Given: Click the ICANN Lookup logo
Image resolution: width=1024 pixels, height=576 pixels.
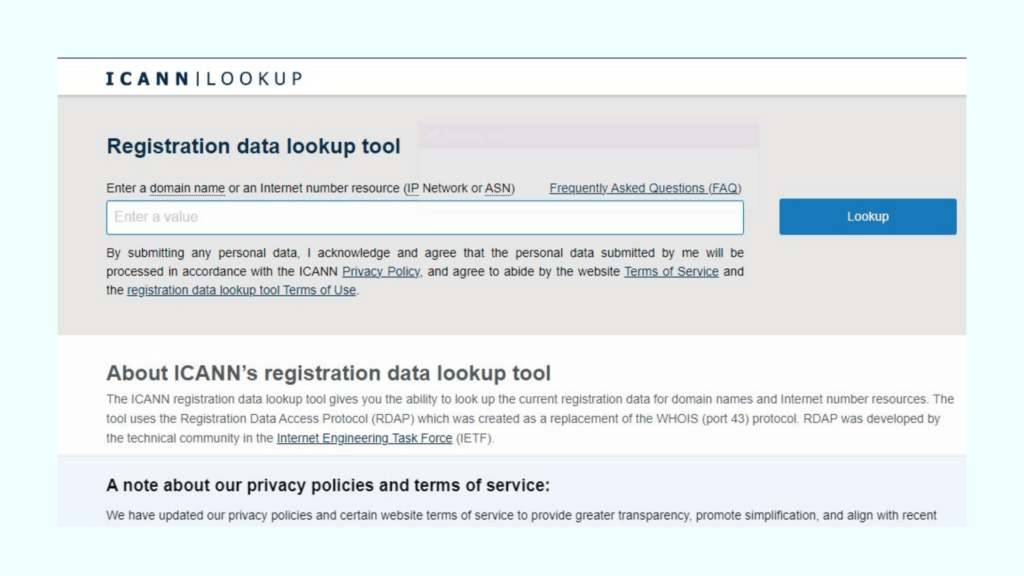Looking at the screenshot, I should point(204,79).
